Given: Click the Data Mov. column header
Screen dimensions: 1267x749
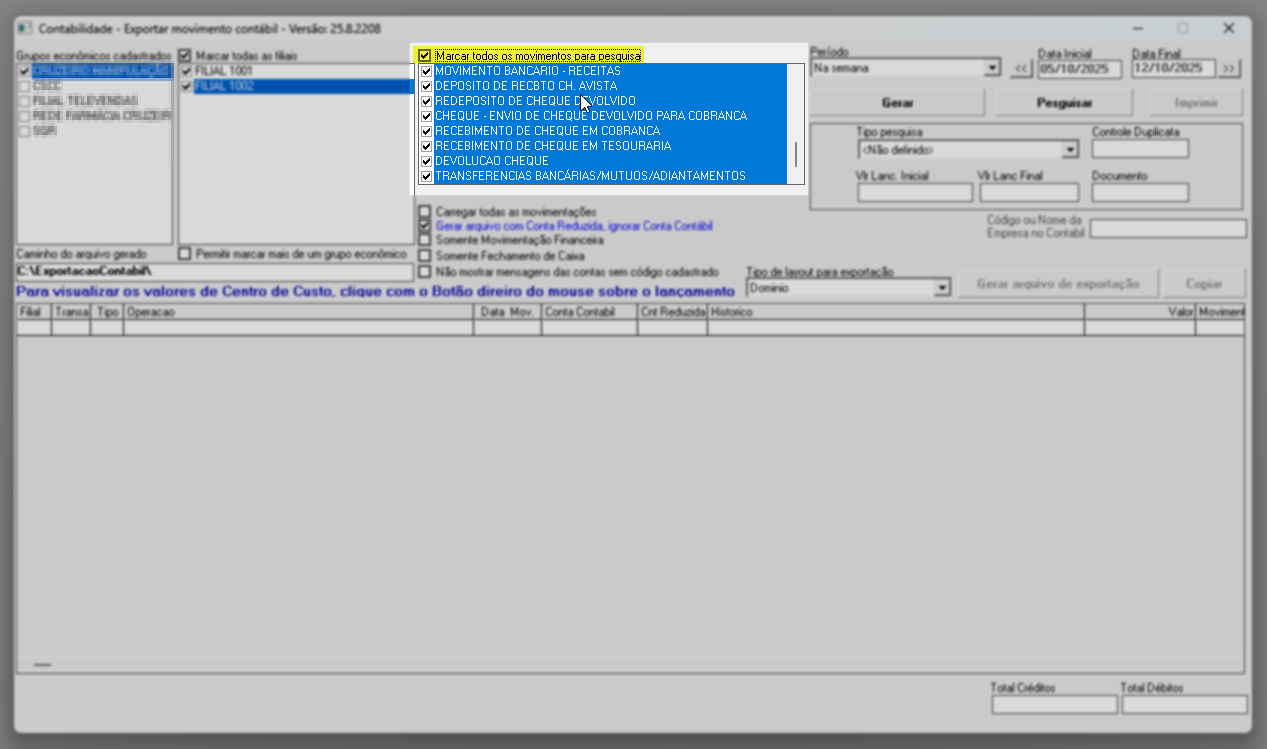Looking at the screenshot, I should [x=508, y=312].
